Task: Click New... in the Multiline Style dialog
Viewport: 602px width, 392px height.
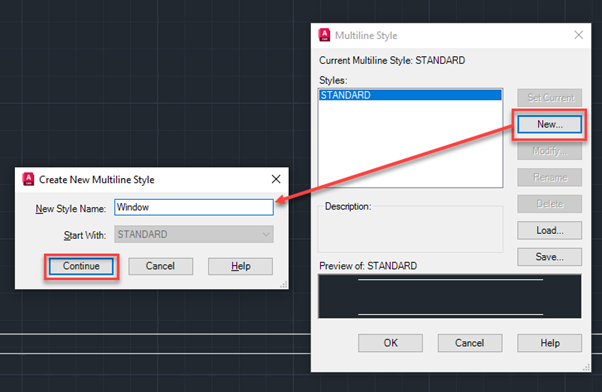Action: click(x=549, y=124)
